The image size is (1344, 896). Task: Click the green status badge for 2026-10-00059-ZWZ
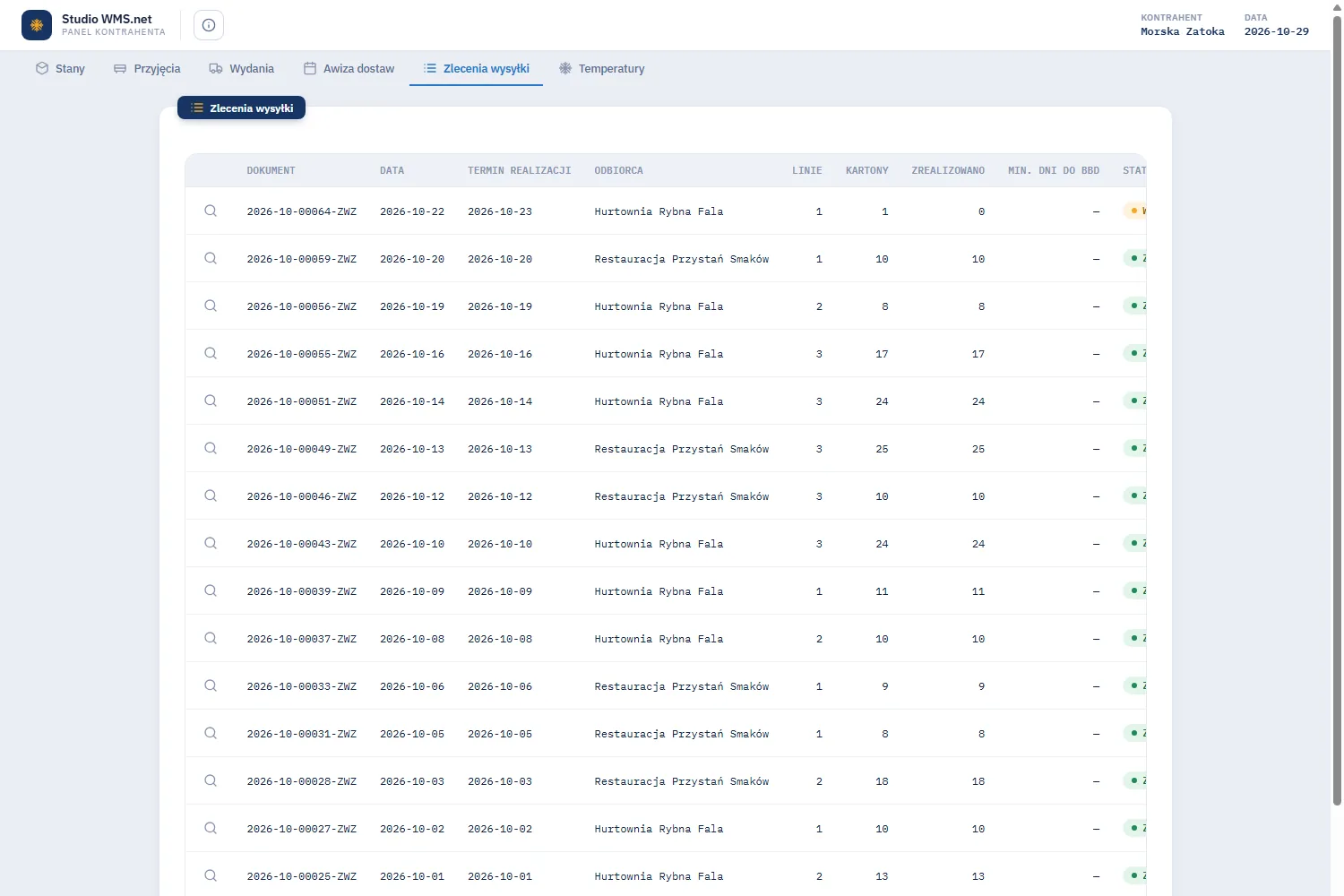tap(1135, 258)
